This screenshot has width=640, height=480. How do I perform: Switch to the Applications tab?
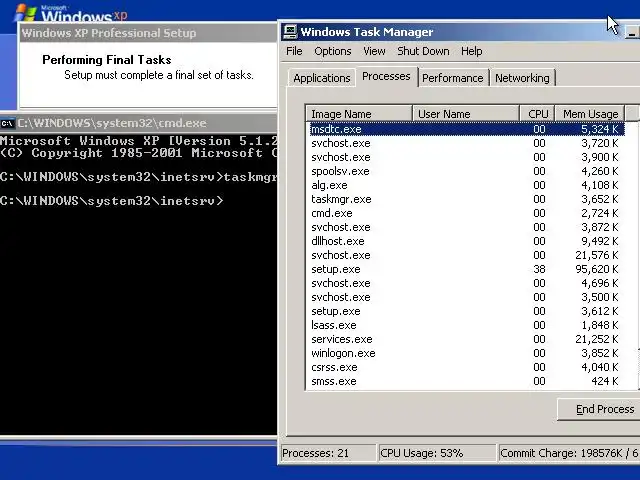pos(322,78)
